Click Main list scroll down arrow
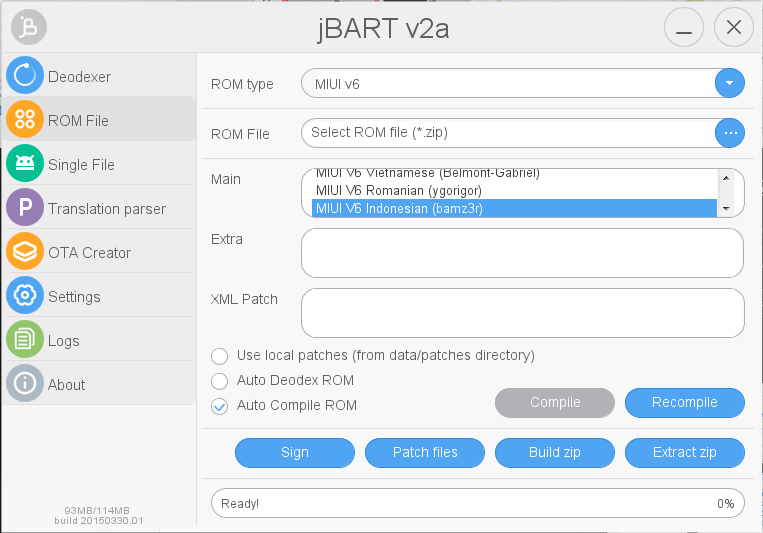The height and width of the screenshot is (533, 763). click(x=726, y=209)
